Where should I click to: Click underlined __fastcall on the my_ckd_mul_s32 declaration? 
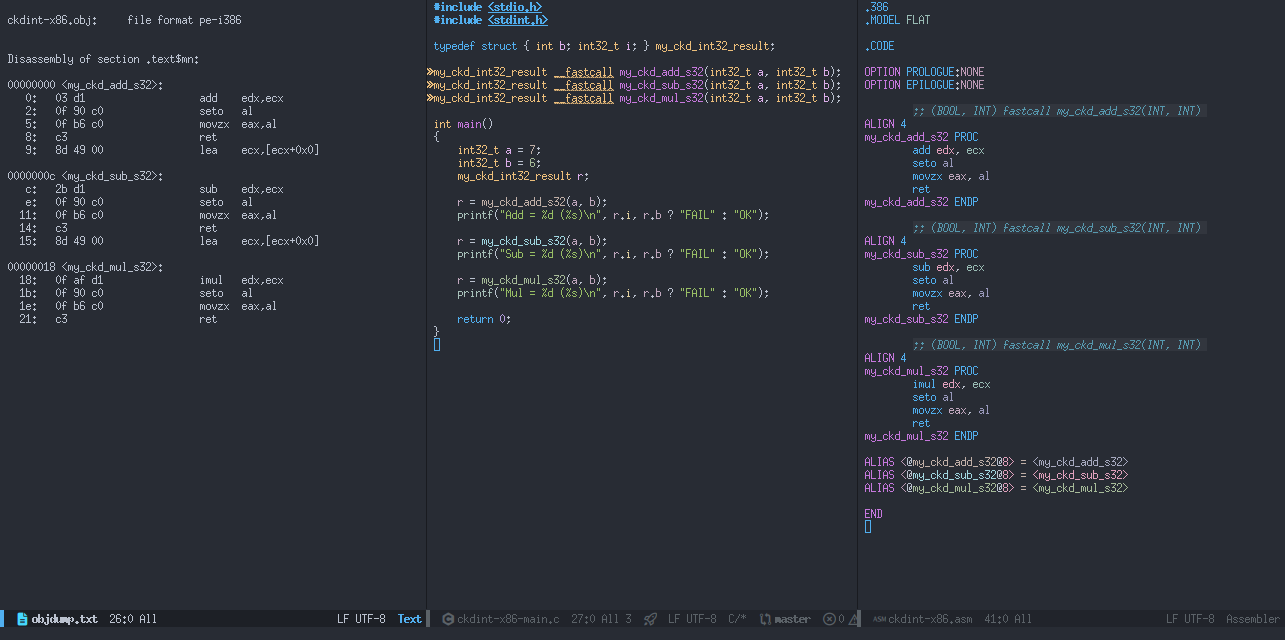pos(583,98)
